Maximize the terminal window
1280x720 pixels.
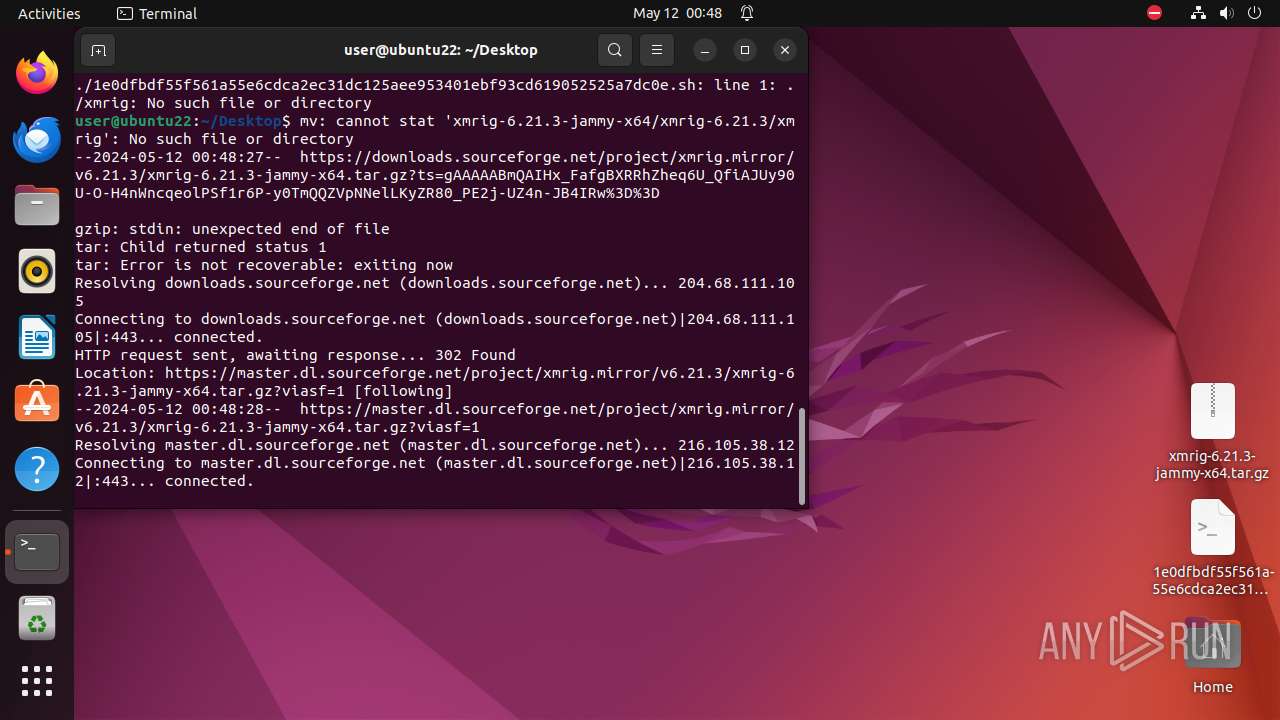745,50
